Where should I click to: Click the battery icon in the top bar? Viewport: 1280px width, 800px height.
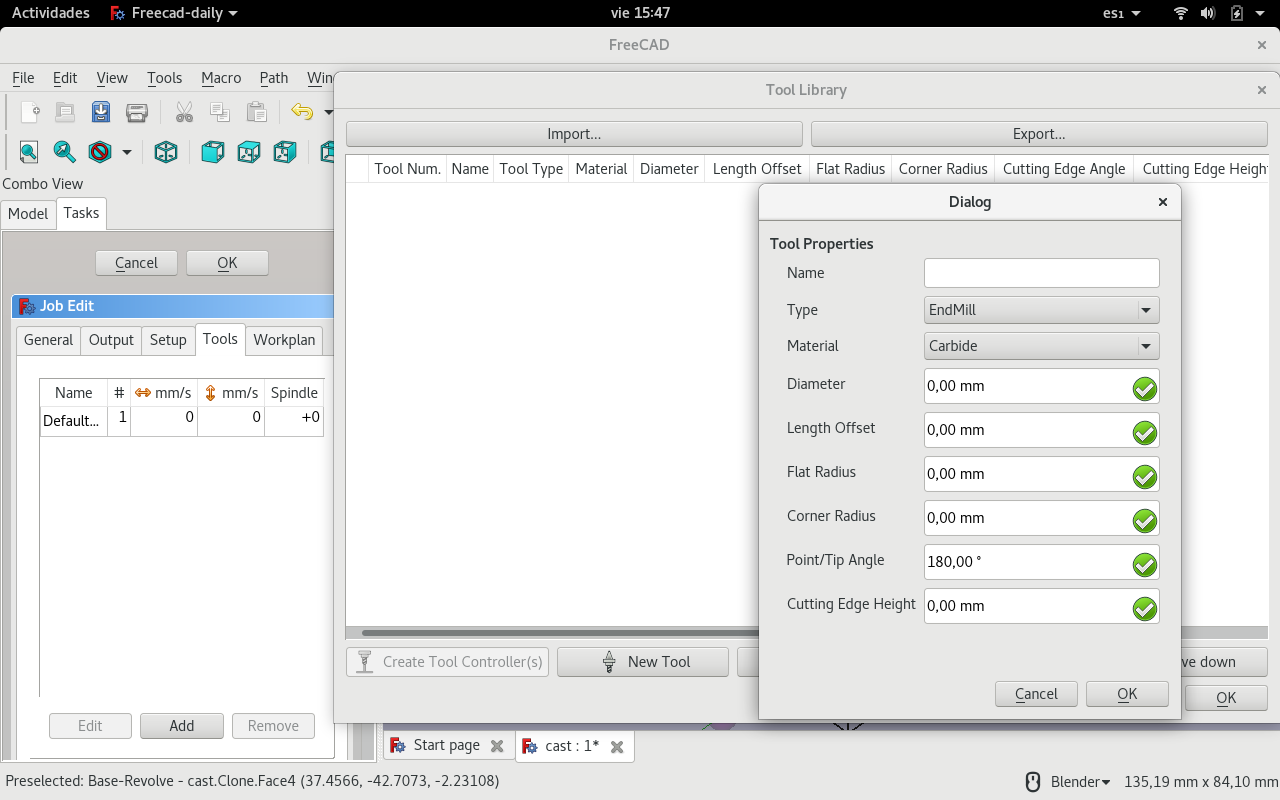[1237, 13]
